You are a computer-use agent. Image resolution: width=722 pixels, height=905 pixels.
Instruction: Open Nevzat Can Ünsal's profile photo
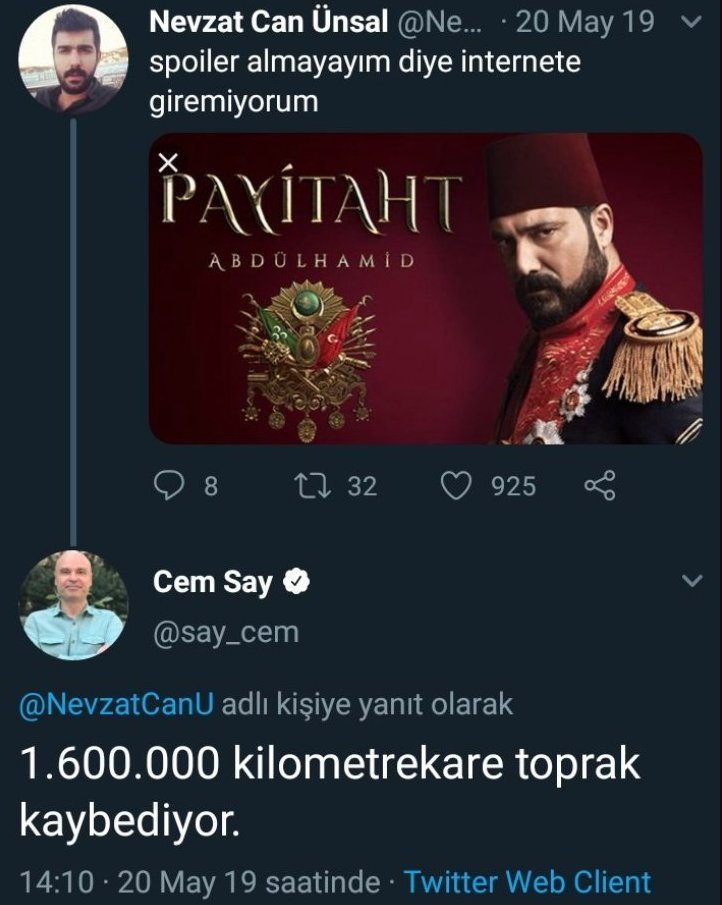pos(73,58)
